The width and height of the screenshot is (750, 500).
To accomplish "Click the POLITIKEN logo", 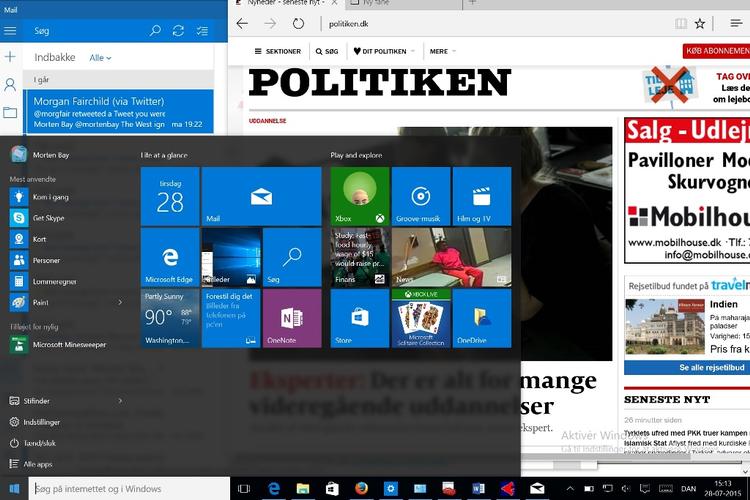I will [380, 82].
